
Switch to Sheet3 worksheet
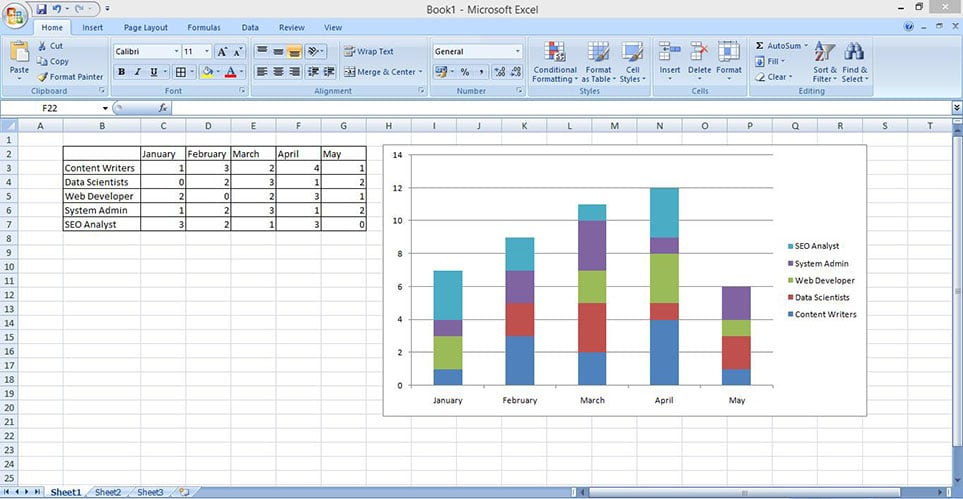click(x=150, y=492)
